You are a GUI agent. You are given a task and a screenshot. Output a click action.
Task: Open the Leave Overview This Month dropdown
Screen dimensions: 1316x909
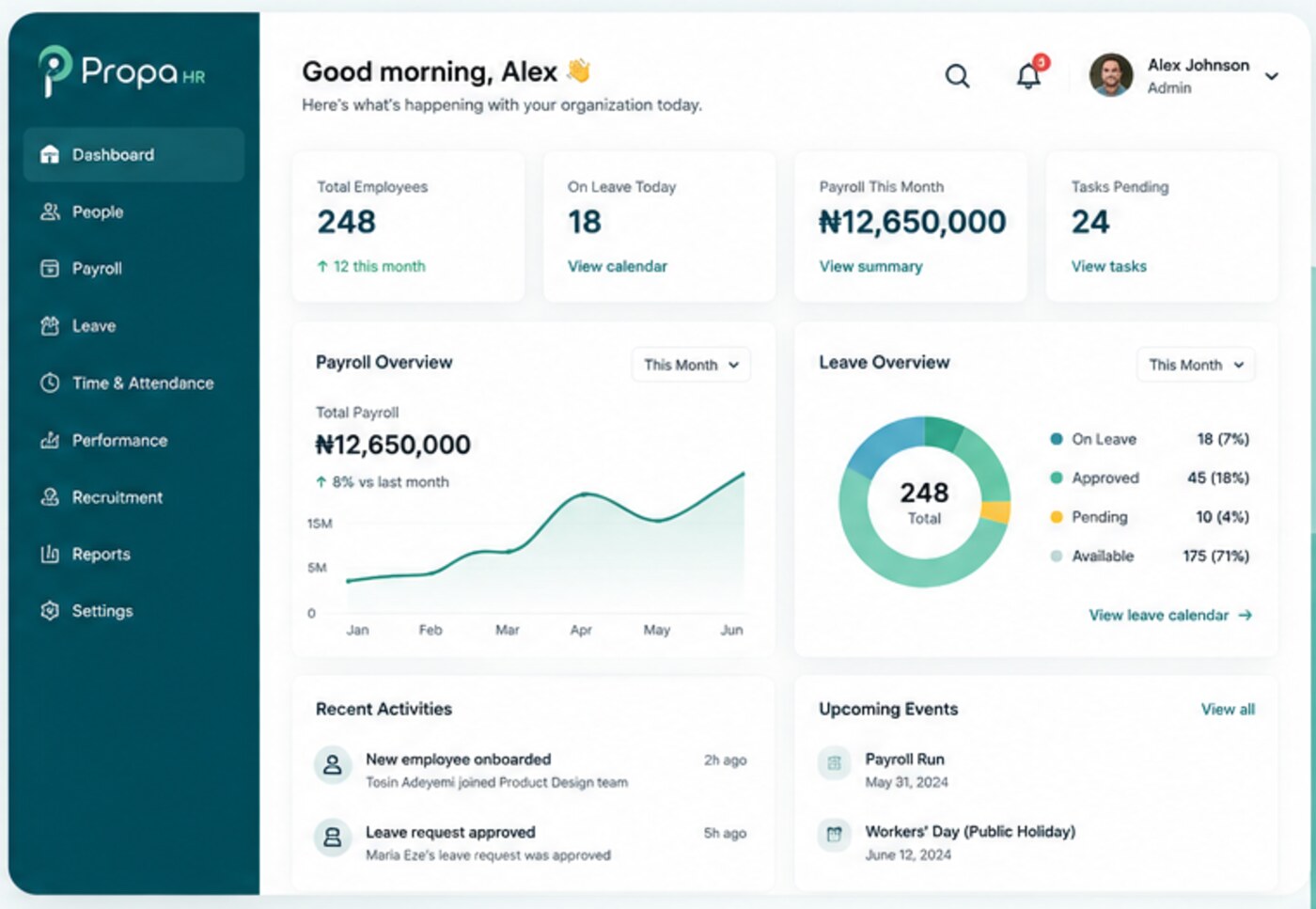1196,365
